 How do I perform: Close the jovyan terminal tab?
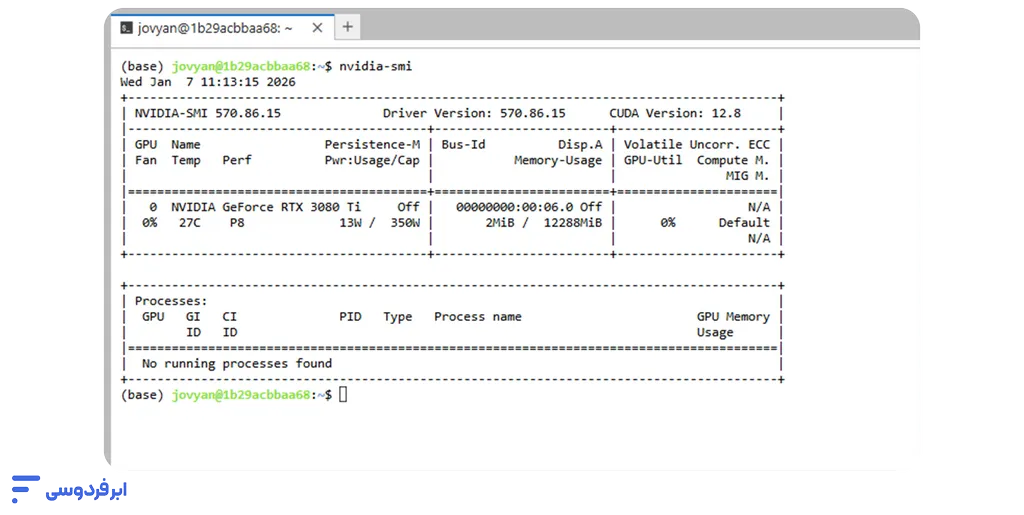point(316,27)
